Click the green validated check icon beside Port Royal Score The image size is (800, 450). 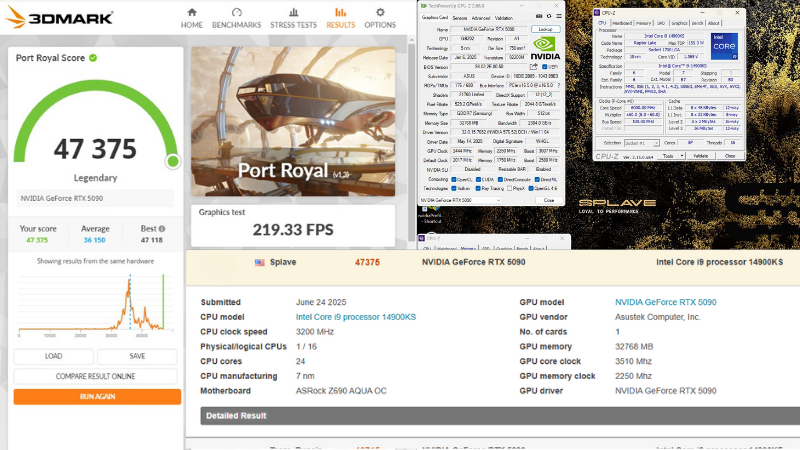pos(93,58)
